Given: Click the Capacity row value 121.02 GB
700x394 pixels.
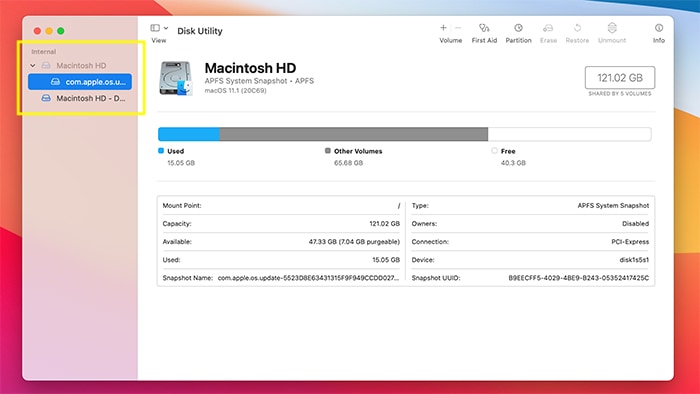Looking at the screenshot, I should point(384,224).
